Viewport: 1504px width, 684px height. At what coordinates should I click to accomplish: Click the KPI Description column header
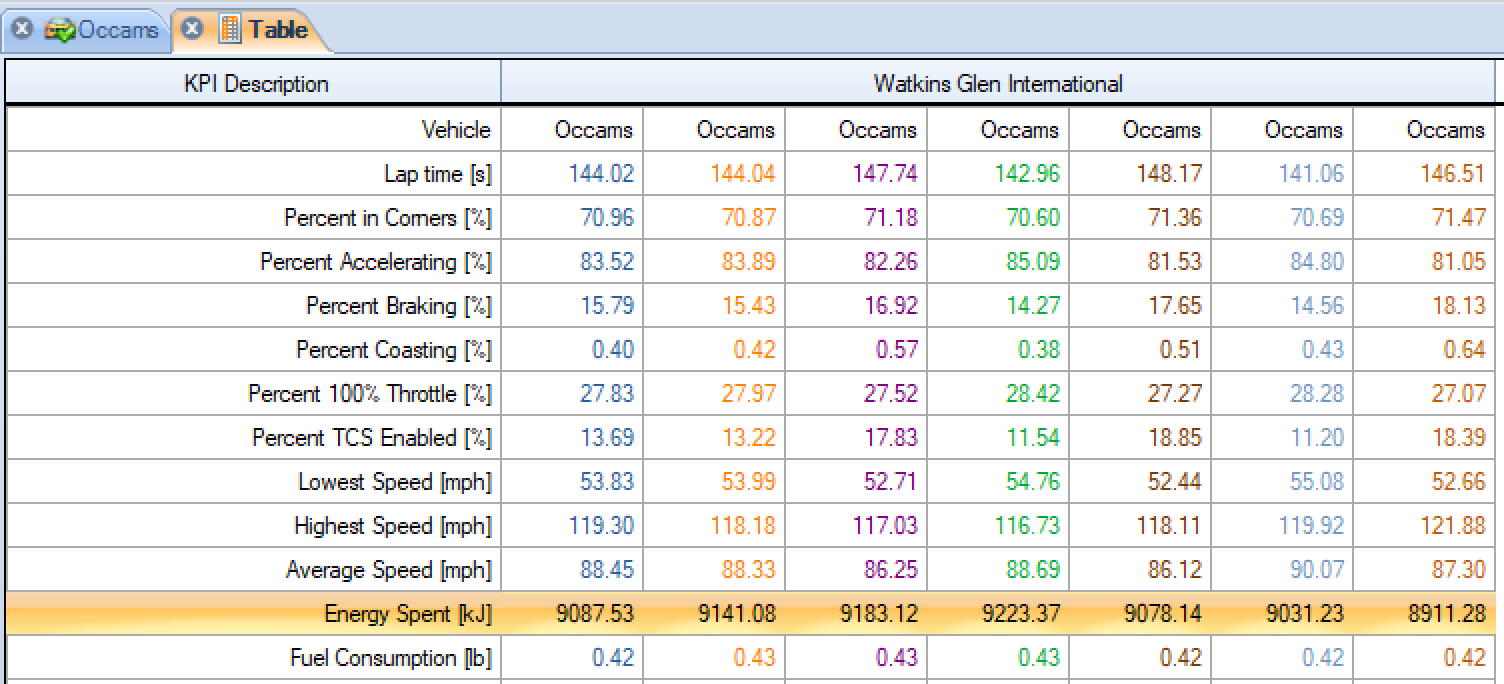point(256,84)
